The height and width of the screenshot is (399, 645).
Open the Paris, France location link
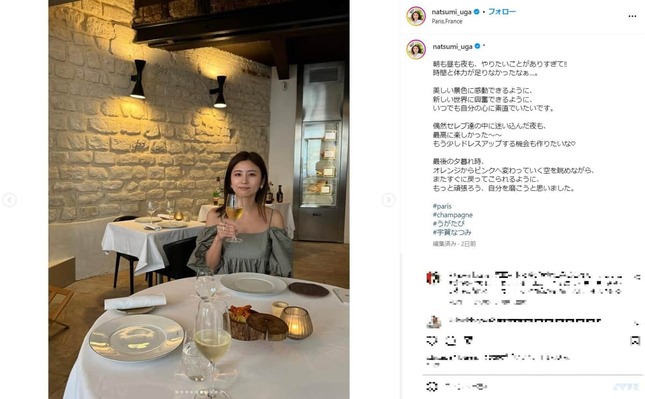pyautogui.click(x=447, y=21)
